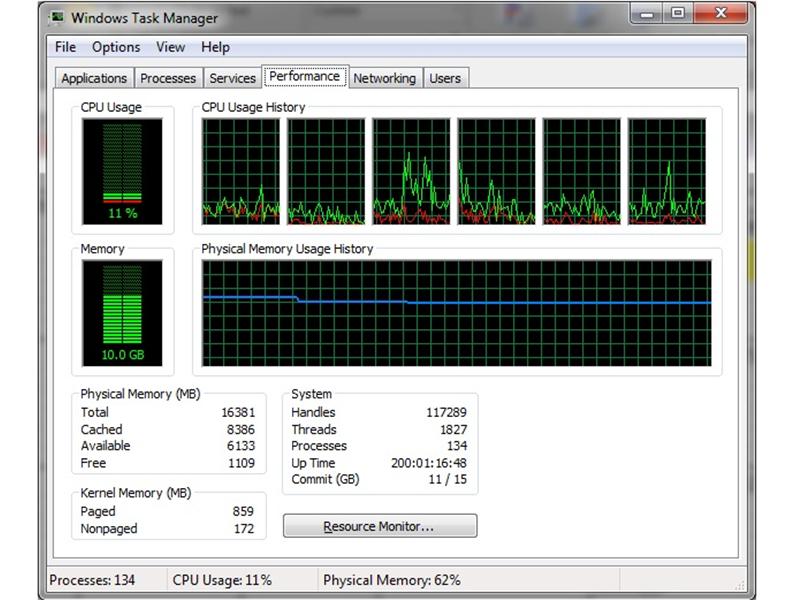Click the last CPU core history graph

[668, 172]
